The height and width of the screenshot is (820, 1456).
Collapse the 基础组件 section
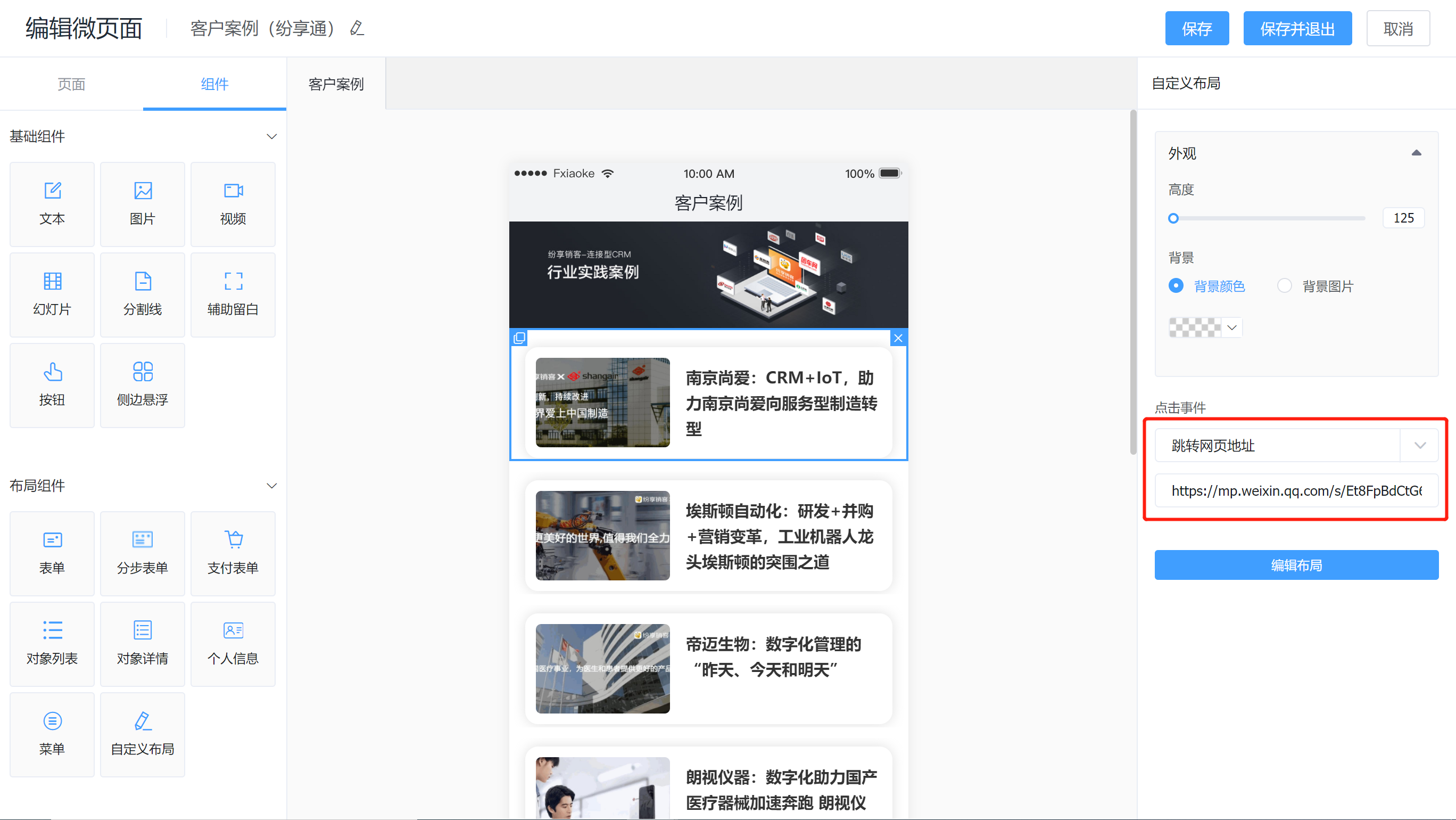271,136
